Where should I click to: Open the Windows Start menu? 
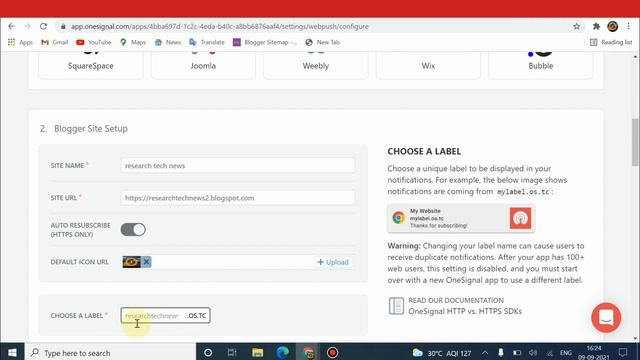coord(12,353)
